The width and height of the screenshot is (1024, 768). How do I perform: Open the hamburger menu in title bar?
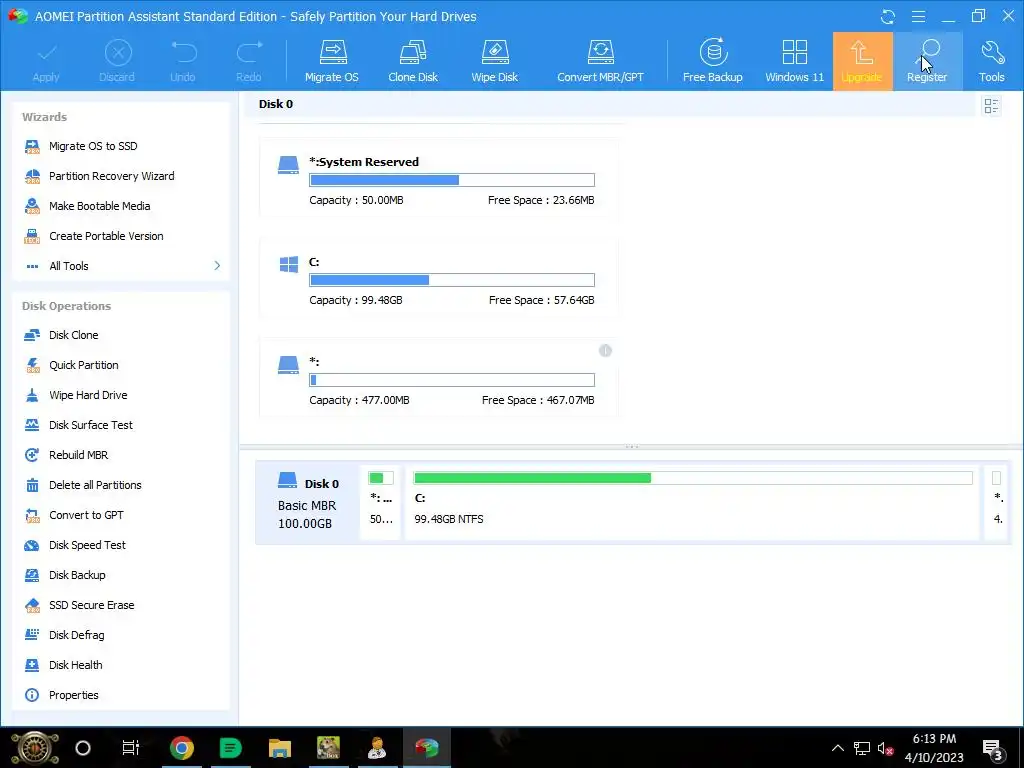tap(918, 16)
